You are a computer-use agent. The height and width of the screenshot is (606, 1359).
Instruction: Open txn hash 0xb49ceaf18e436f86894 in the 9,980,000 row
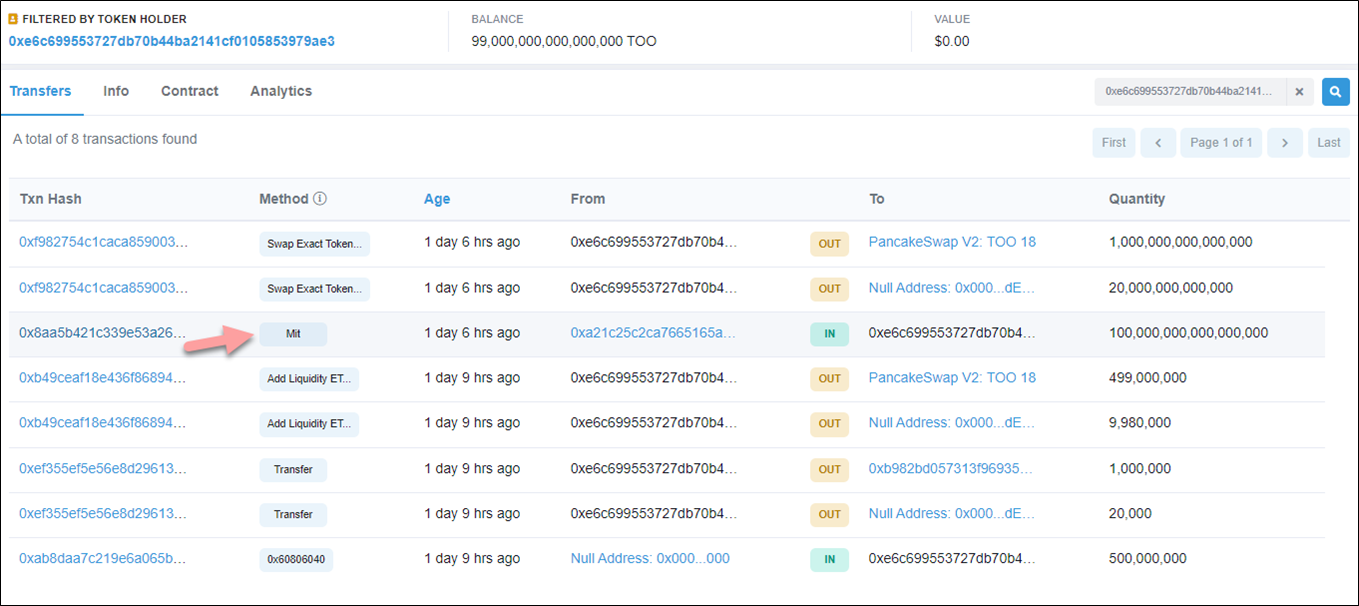(103, 423)
